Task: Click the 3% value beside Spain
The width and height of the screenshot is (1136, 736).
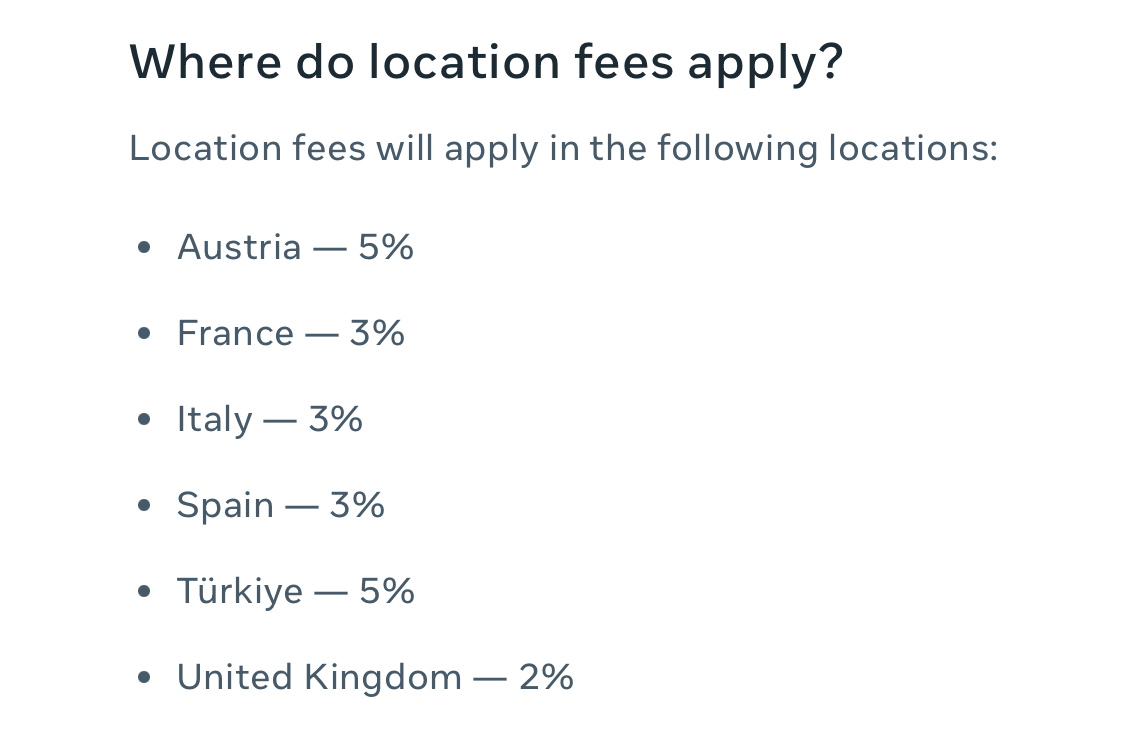Action: [356, 505]
